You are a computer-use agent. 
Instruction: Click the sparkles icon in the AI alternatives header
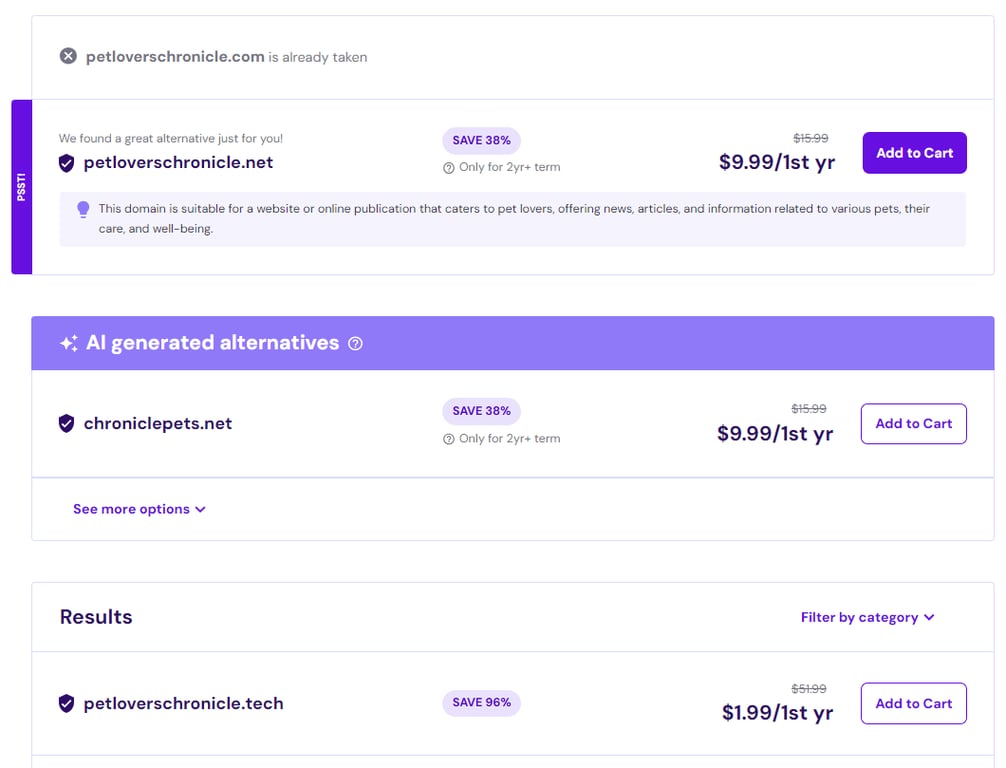pos(69,343)
